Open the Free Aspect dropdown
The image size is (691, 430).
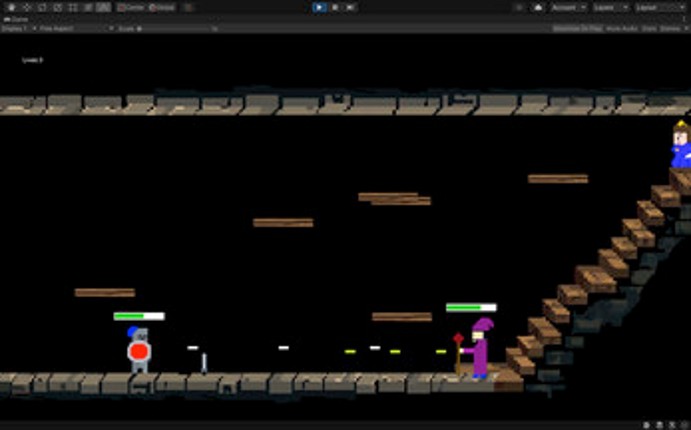77,29
